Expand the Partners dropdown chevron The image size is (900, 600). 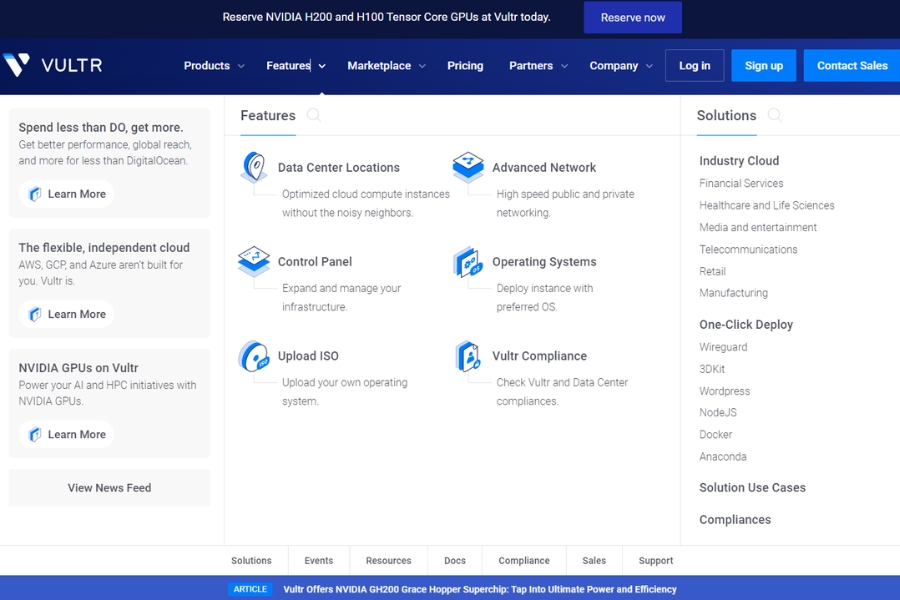tap(564, 66)
